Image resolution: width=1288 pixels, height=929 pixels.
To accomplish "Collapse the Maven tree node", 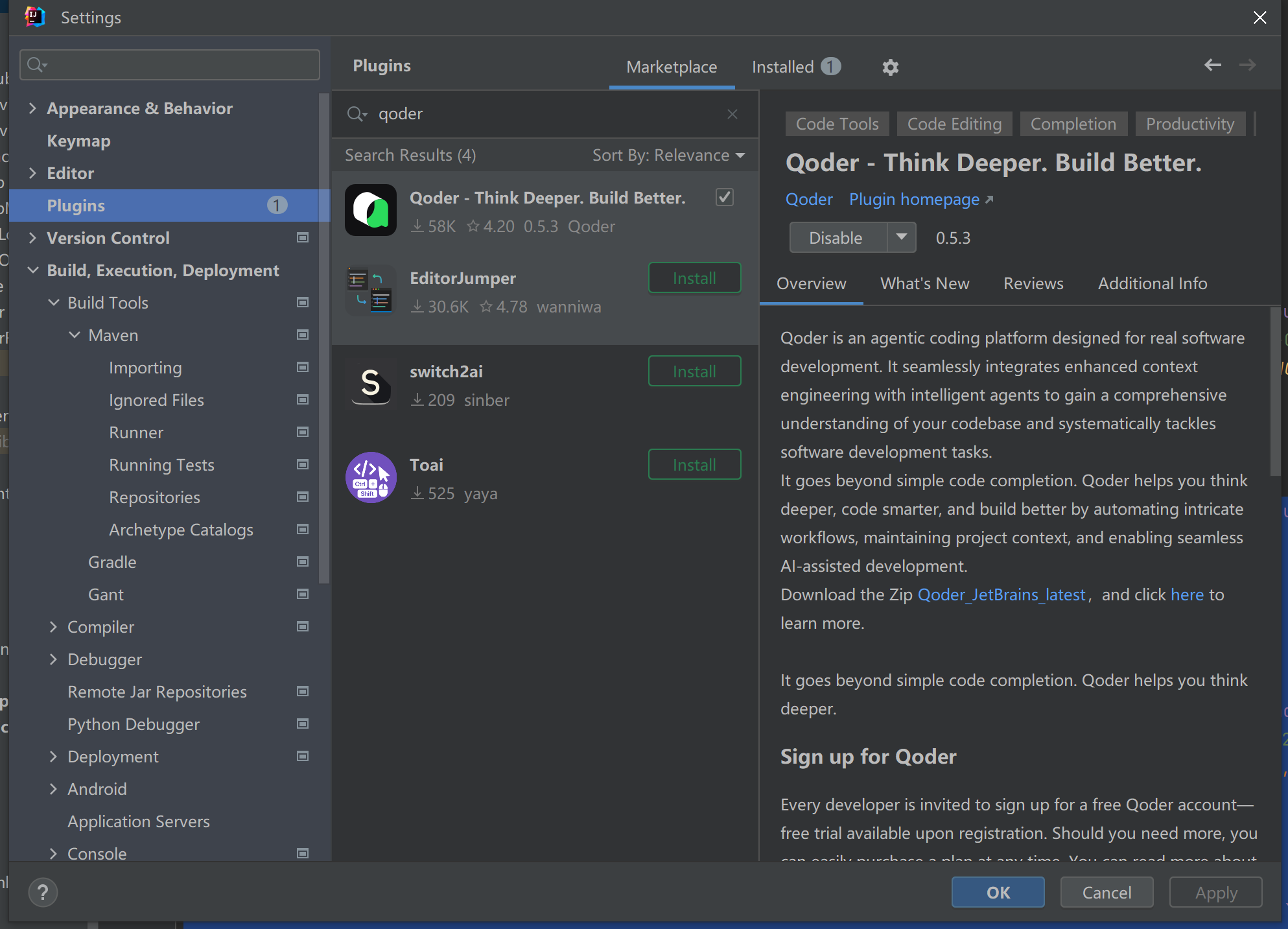I will pos(75,335).
